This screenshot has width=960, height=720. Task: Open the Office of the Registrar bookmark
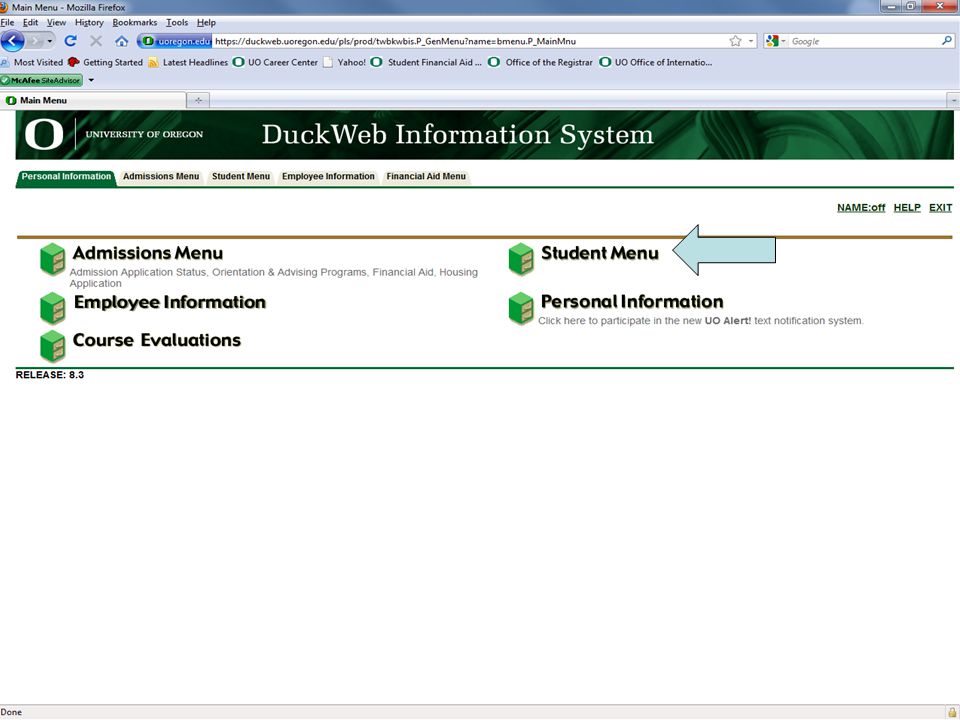[x=541, y=62]
